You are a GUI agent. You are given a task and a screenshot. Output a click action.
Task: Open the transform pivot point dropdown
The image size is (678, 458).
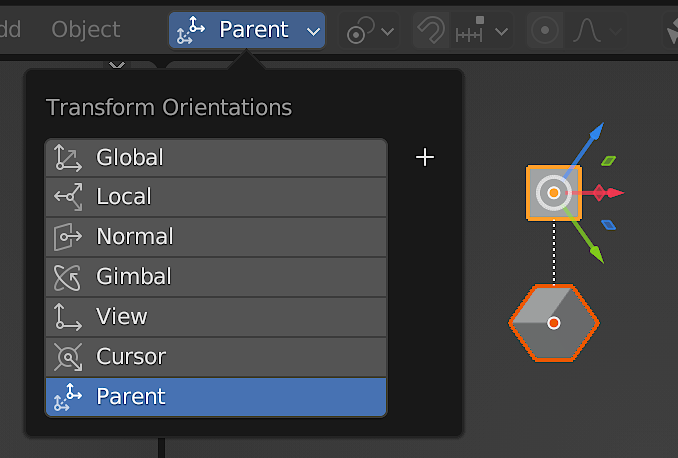pos(369,30)
